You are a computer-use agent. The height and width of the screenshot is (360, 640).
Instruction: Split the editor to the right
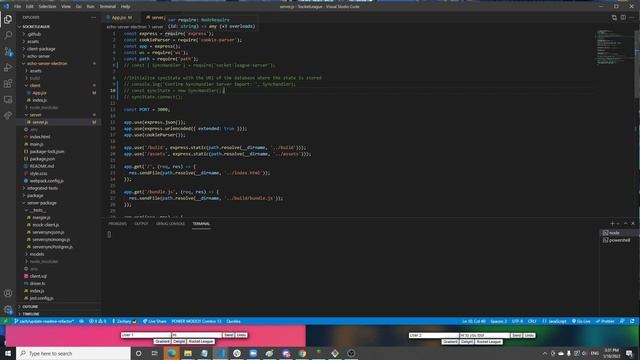coord(623,18)
